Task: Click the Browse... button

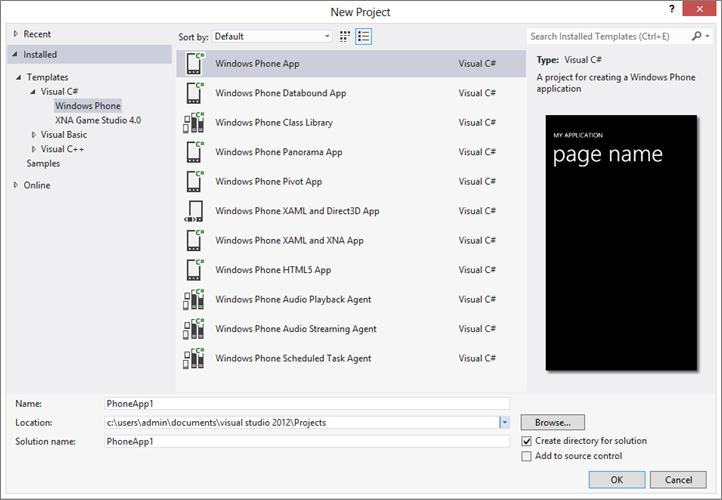Action: pyautogui.click(x=553, y=422)
